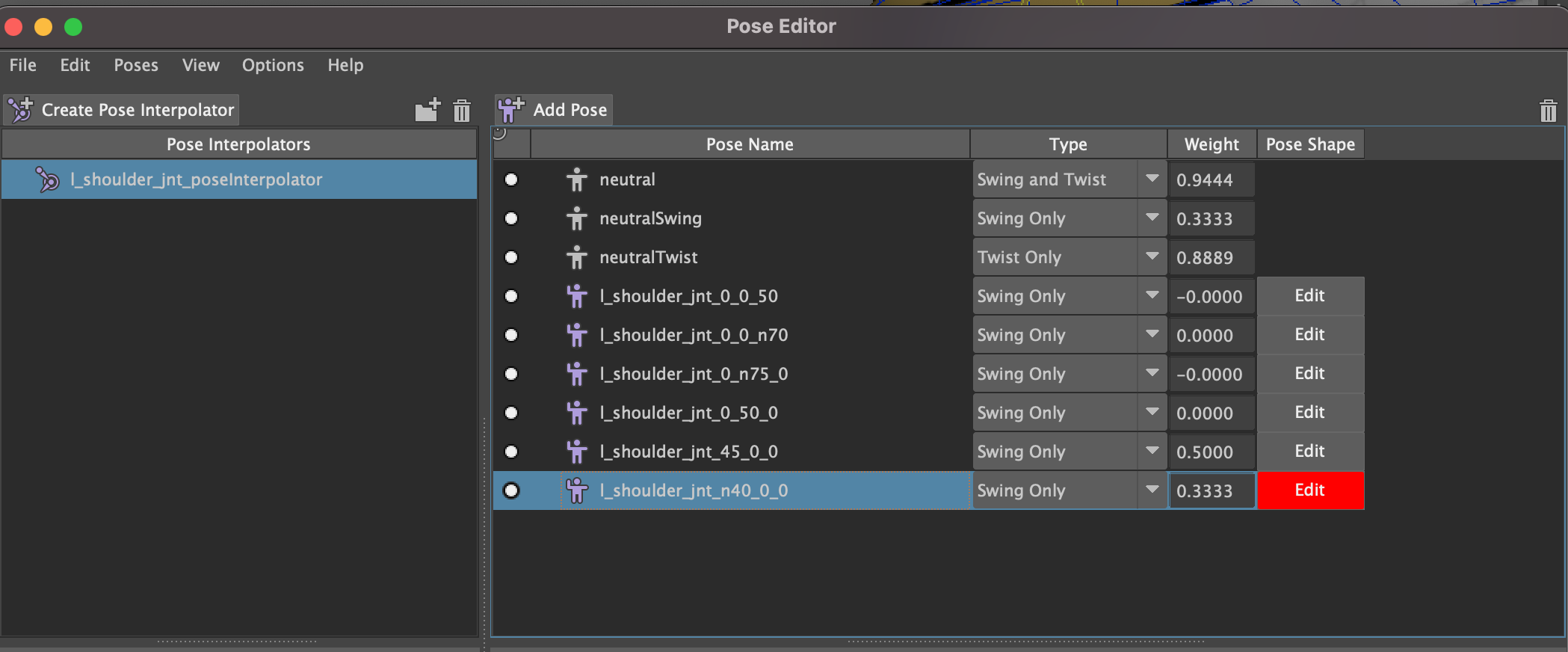Click Edit button for l_shoulder_jnt_0_n75_0
1568x652 pixels.
(x=1310, y=374)
